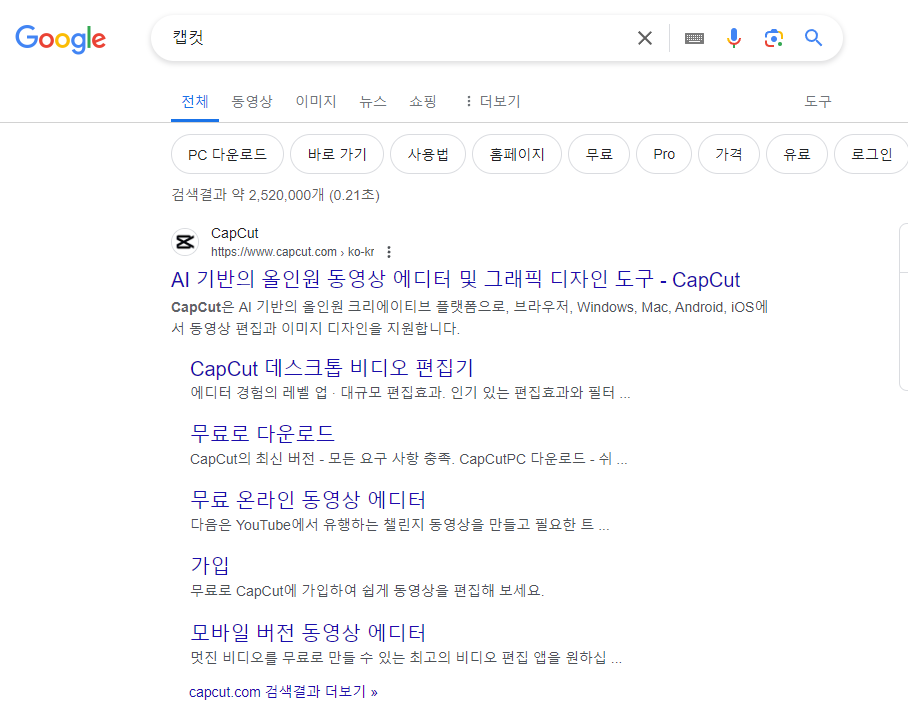Click the description starting CapCut은 AI 기반의

coord(470,318)
